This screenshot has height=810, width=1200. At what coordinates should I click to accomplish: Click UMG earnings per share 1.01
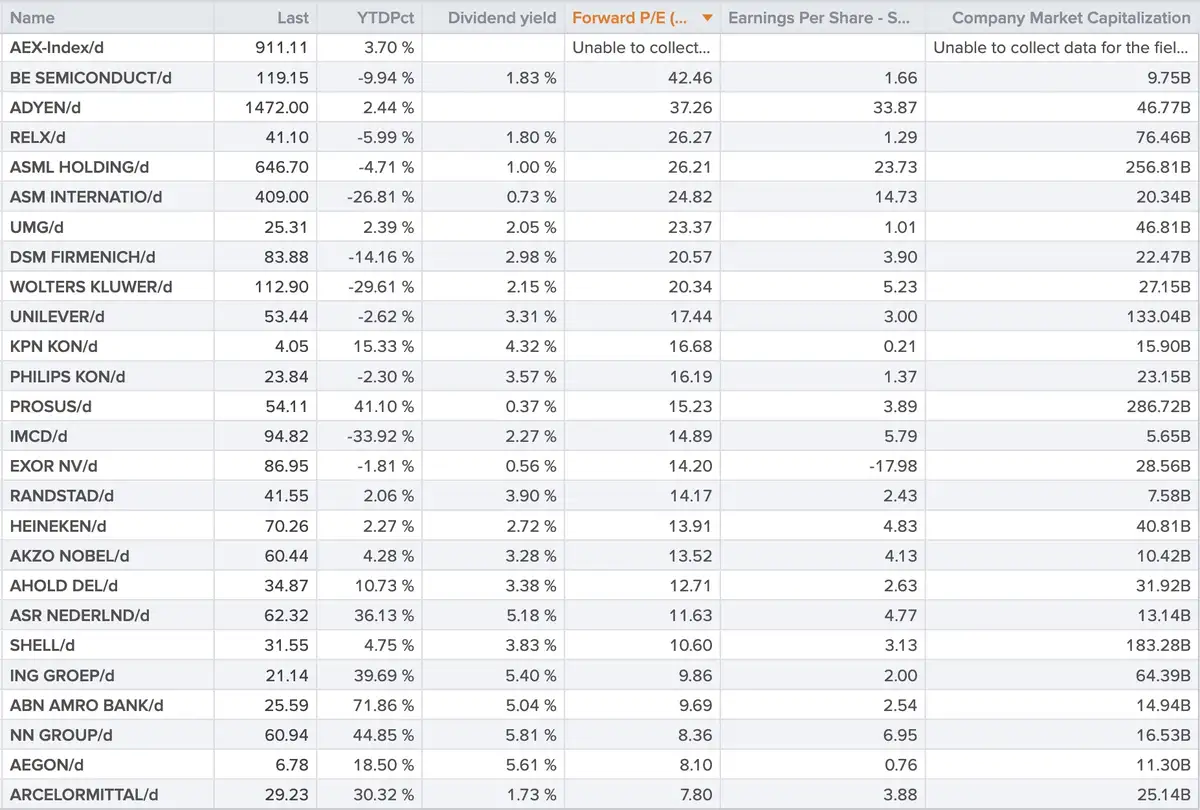[x=901, y=227]
